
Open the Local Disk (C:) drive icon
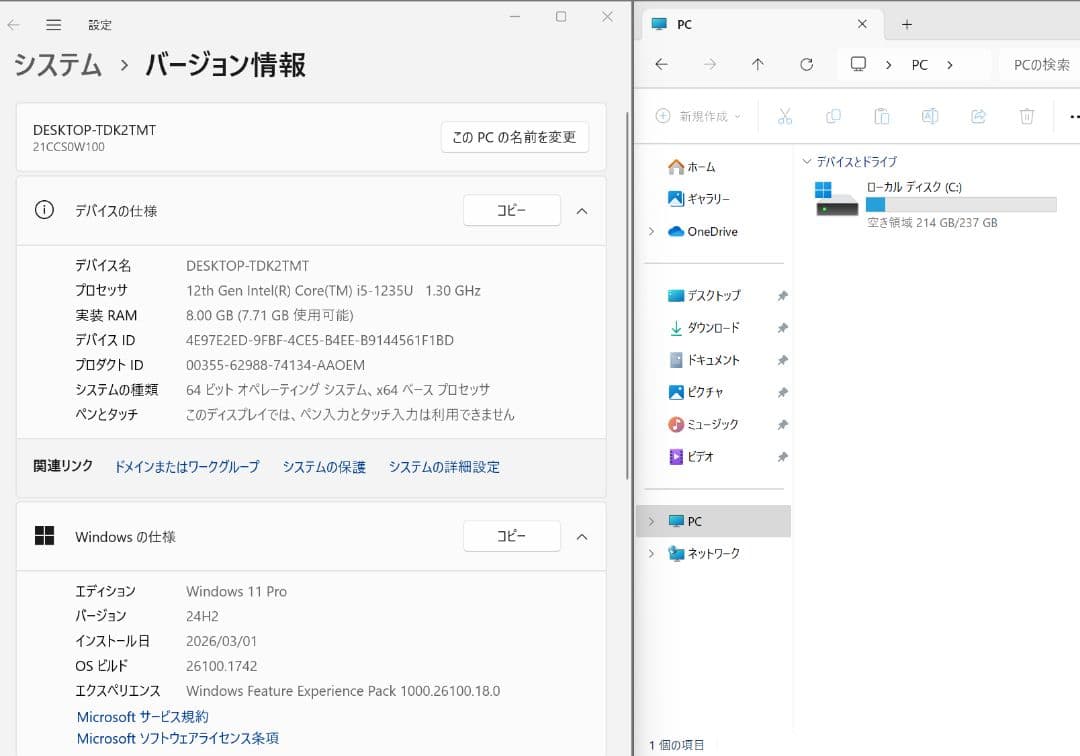pos(836,199)
